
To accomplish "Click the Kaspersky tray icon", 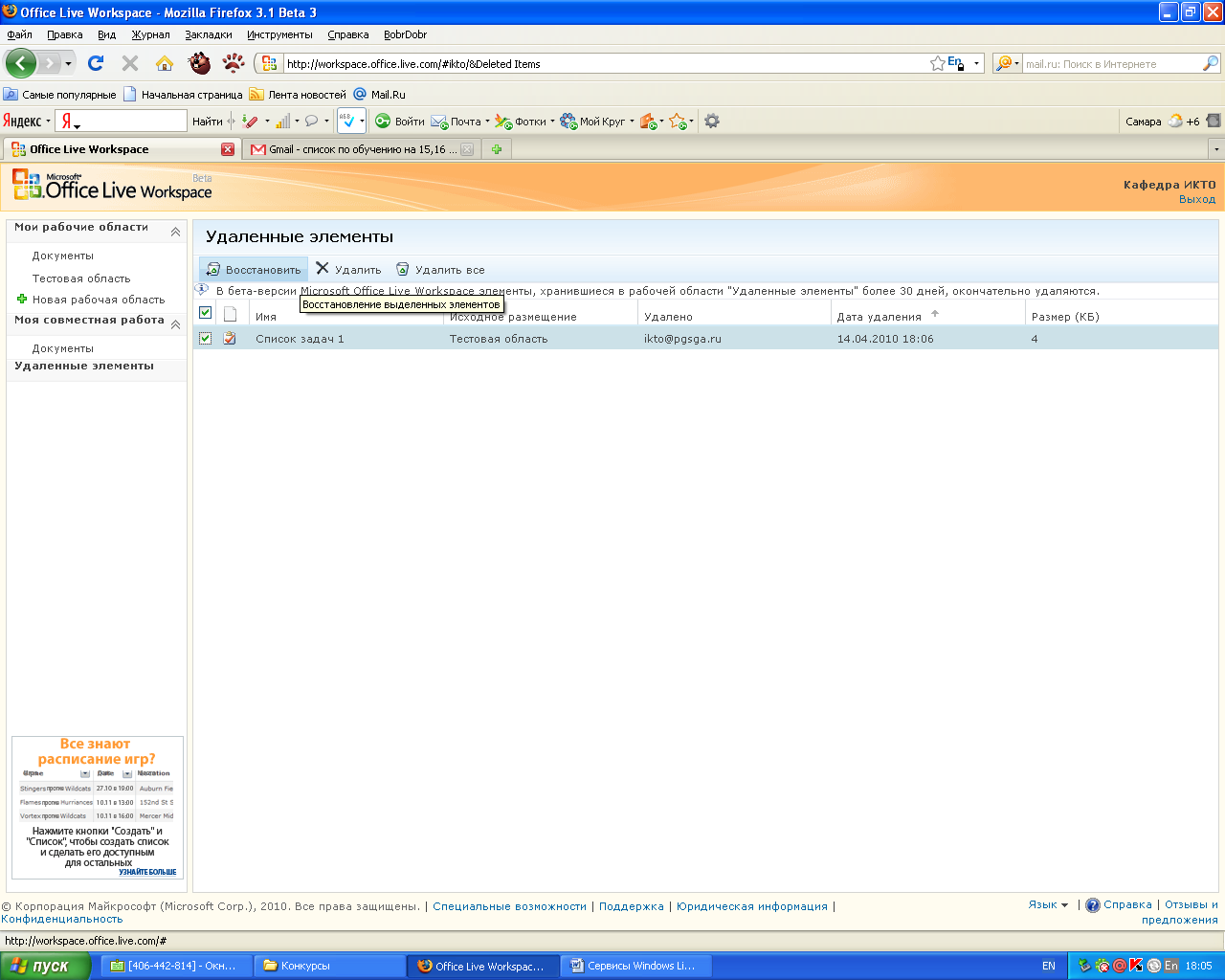I will tap(1136, 966).
